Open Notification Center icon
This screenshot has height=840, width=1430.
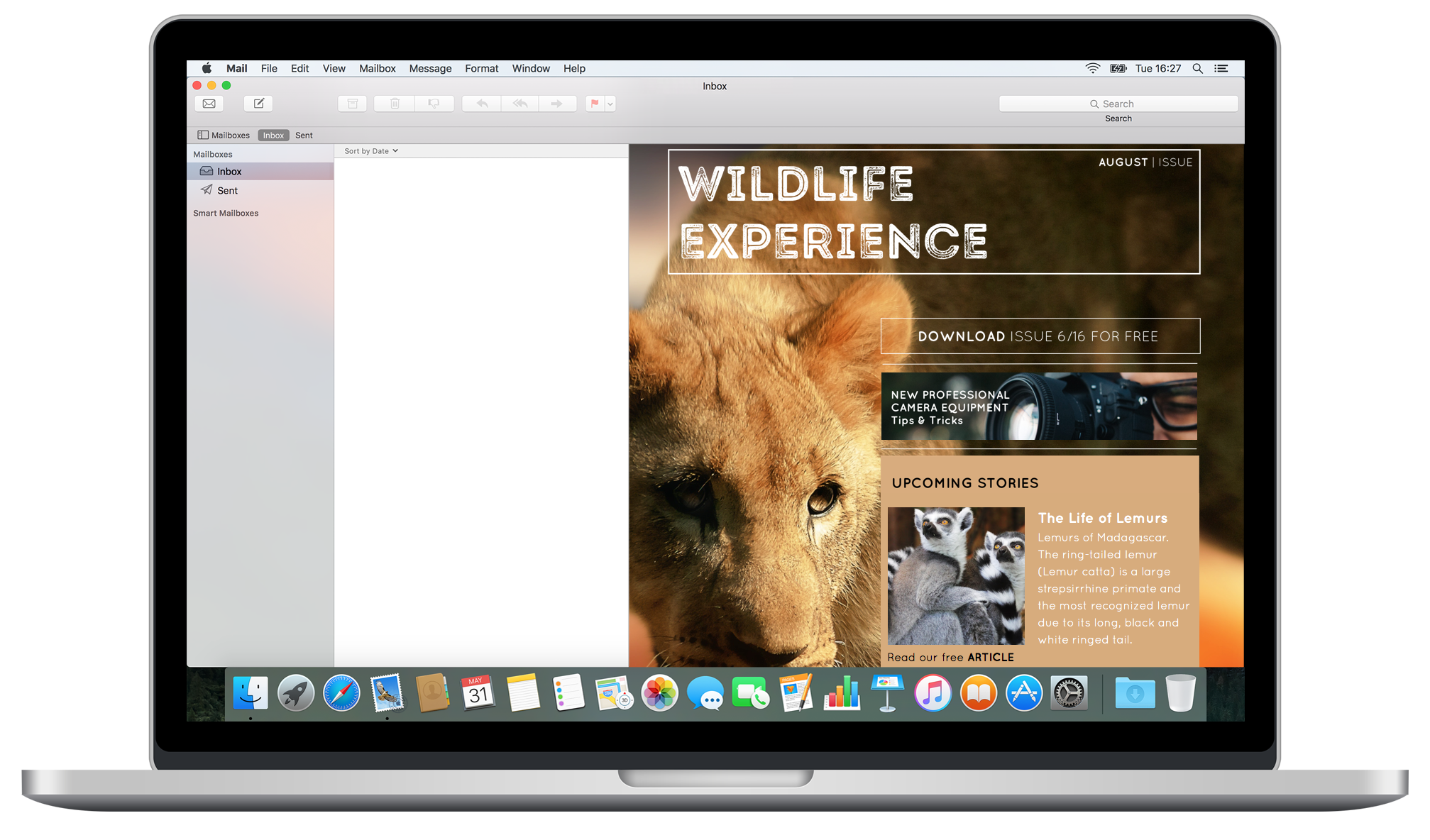1221,68
